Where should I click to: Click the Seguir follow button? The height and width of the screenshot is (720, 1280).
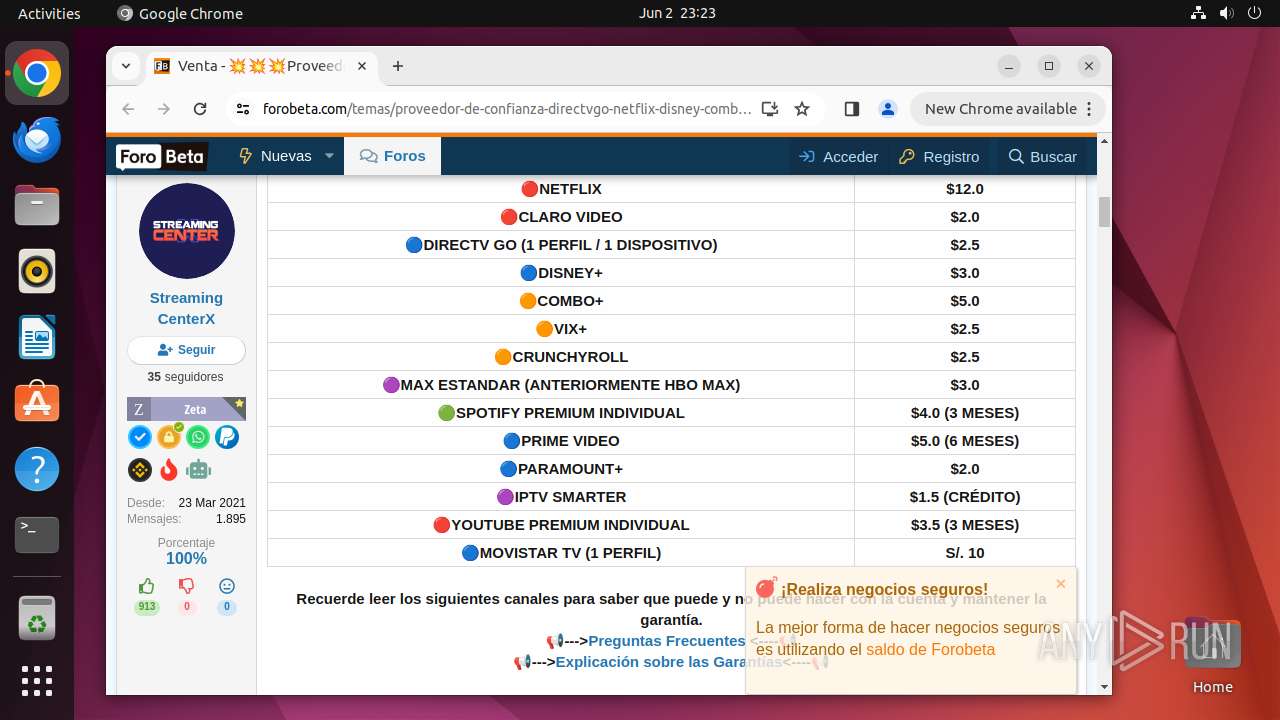(186, 350)
